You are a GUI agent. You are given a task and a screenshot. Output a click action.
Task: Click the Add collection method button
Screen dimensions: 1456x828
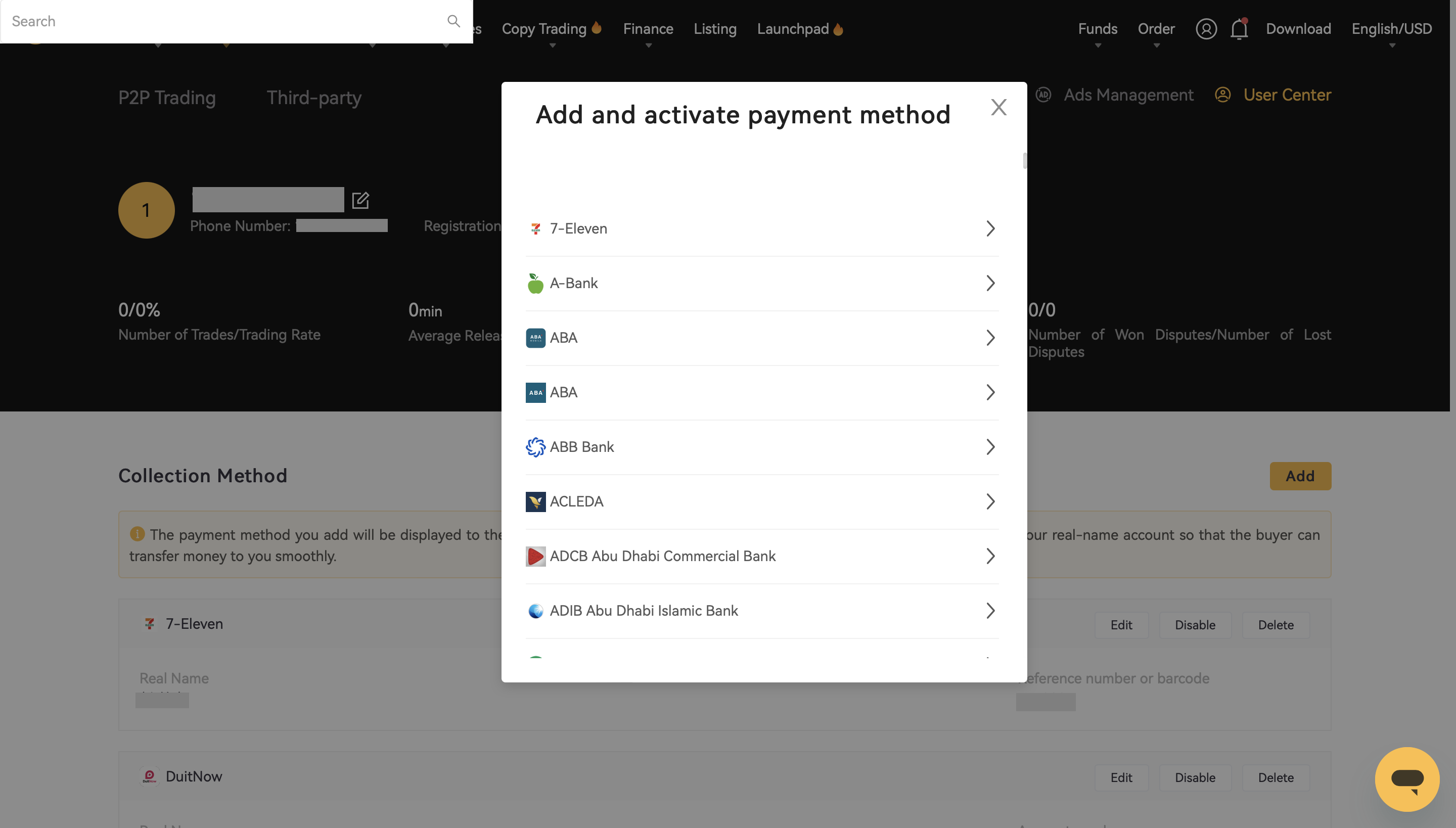(x=1300, y=476)
